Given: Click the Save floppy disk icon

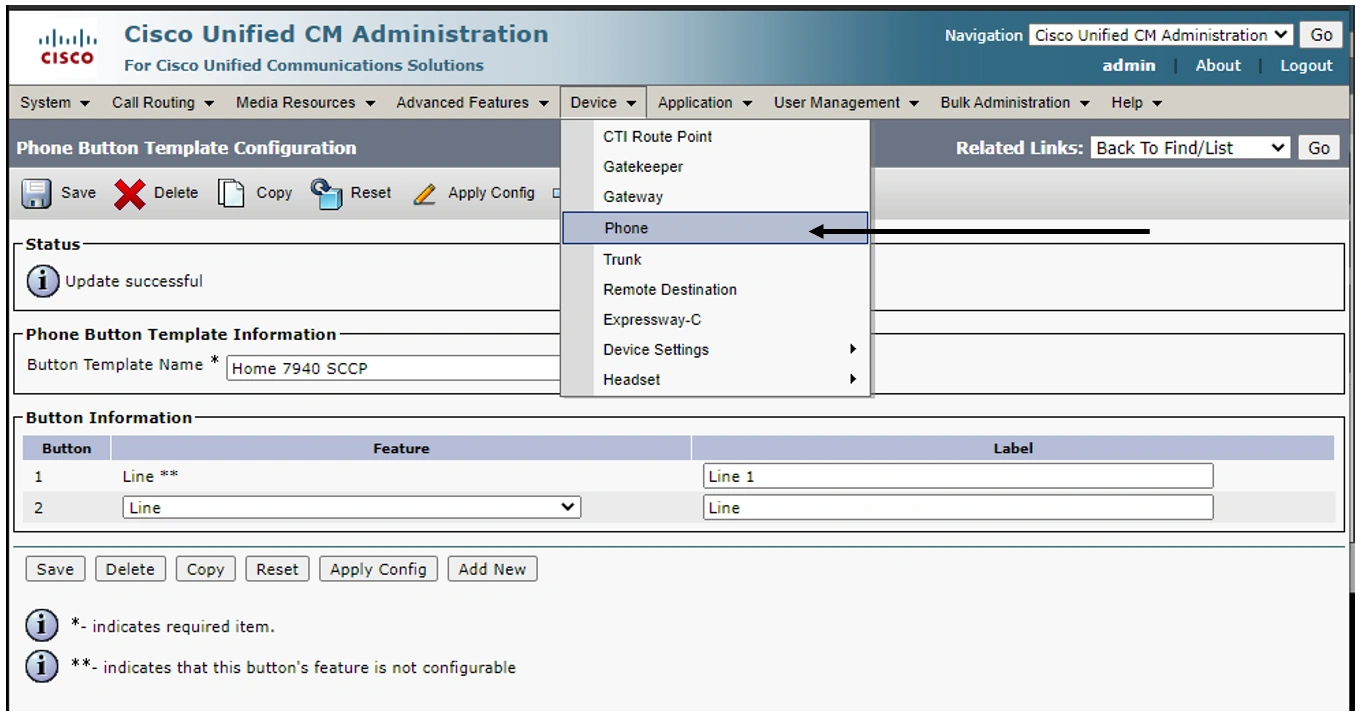Looking at the screenshot, I should coord(37,193).
